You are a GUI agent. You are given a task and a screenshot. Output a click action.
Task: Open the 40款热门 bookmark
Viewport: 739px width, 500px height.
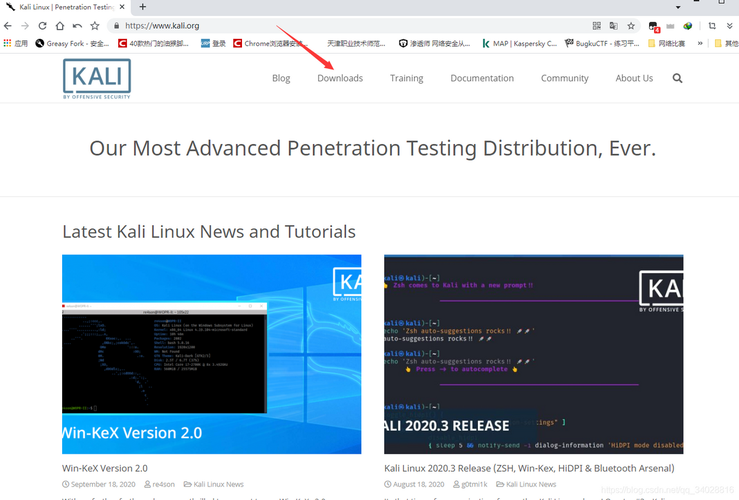point(154,43)
